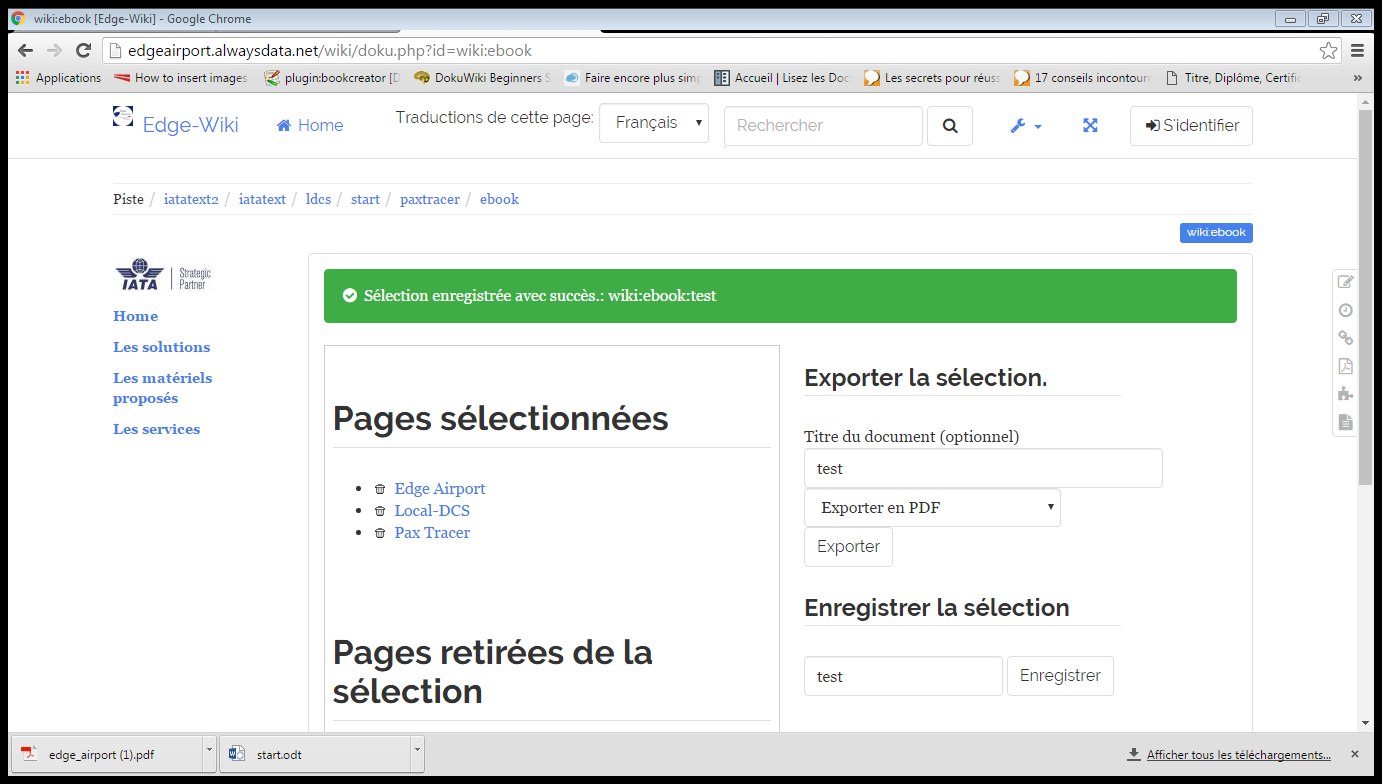Click the chain backlinks icon
This screenshot has width=1382, height=784.
1346,338
